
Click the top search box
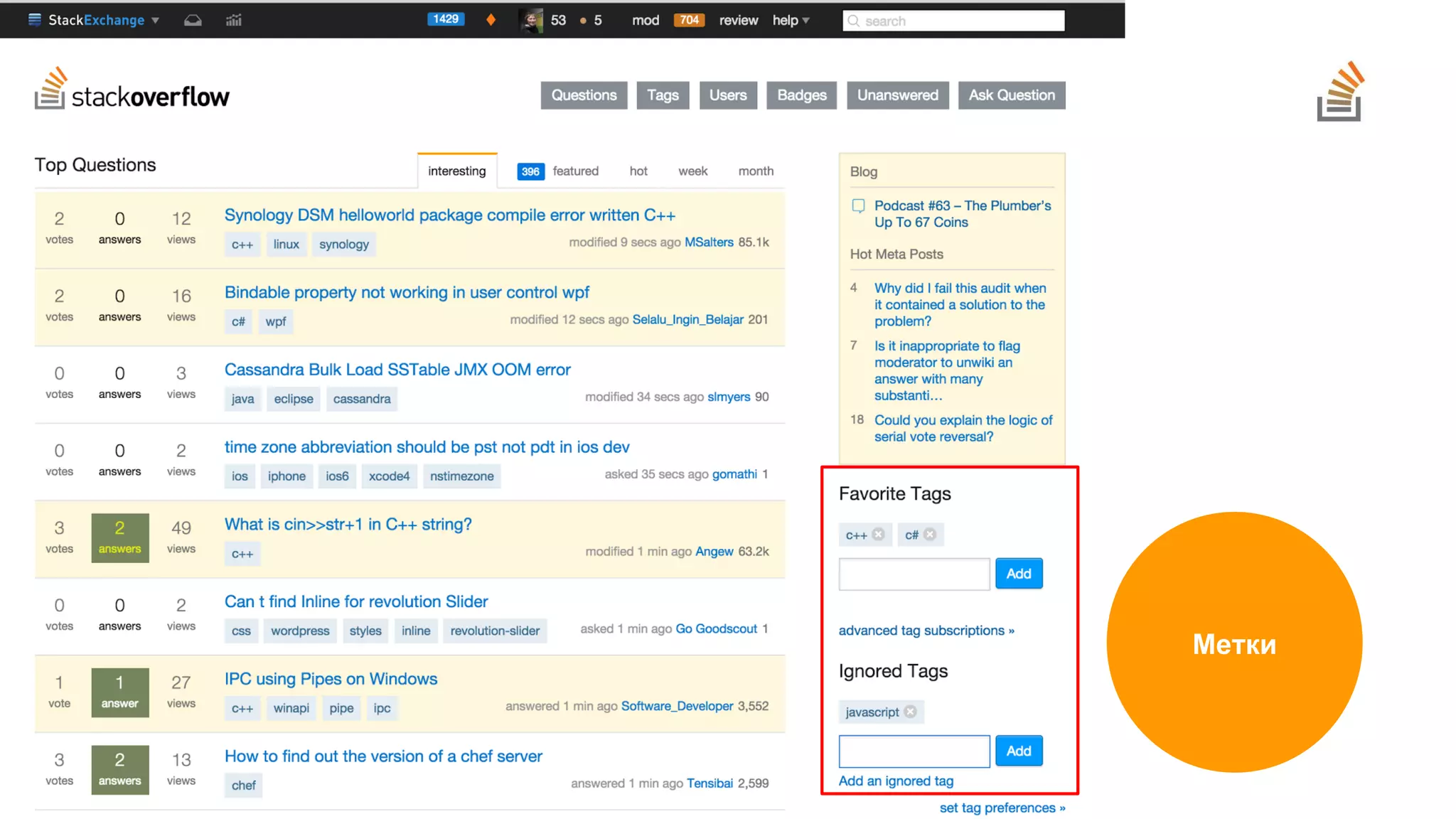click(x=953, y=21)
